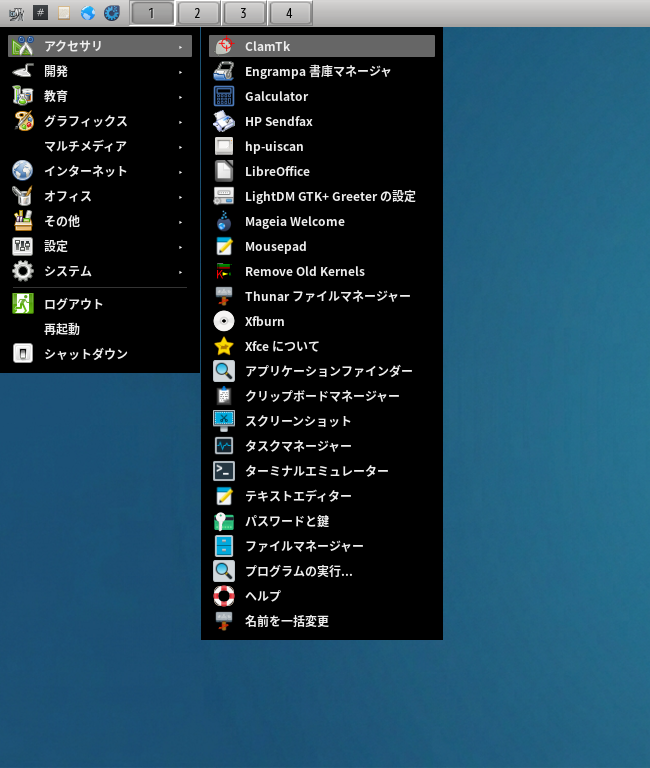
Task: Select the 開発 menu label
Action: click(56, 71)
